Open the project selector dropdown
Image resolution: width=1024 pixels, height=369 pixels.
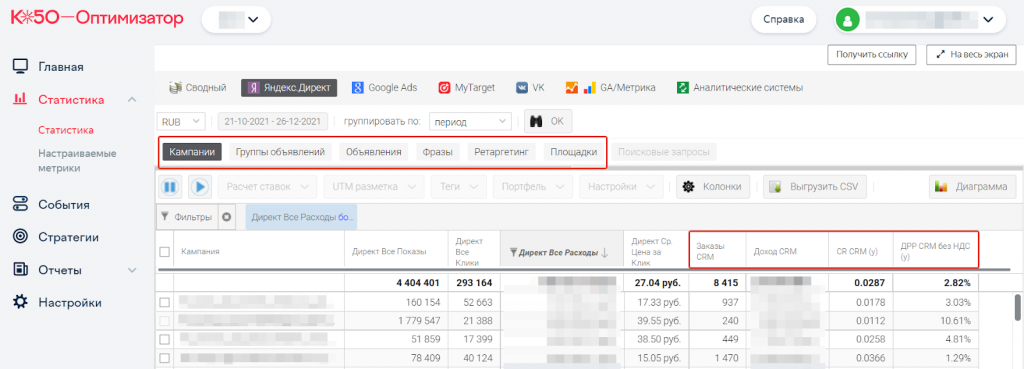point(236,20)
